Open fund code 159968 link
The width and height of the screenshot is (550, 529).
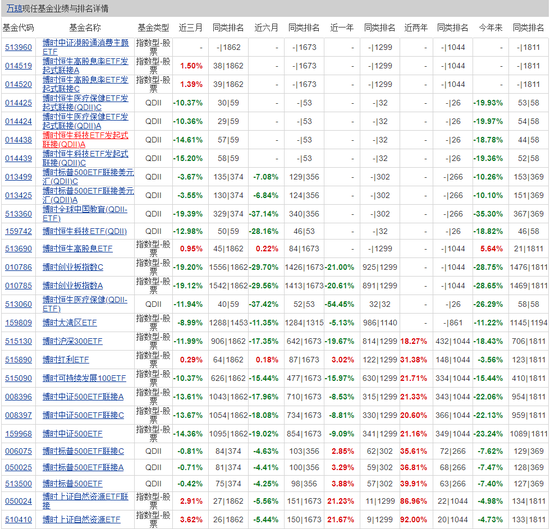click(x=19, y=434)
